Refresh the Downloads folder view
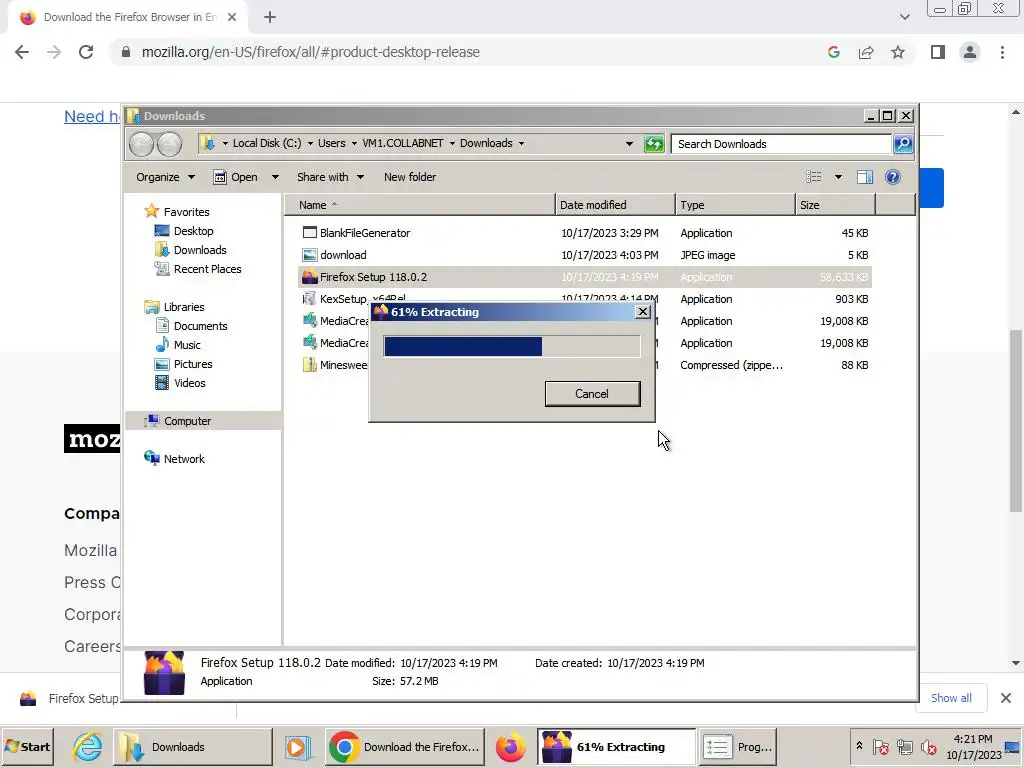Screen dimensions: 1024x768 click(654, 144)
